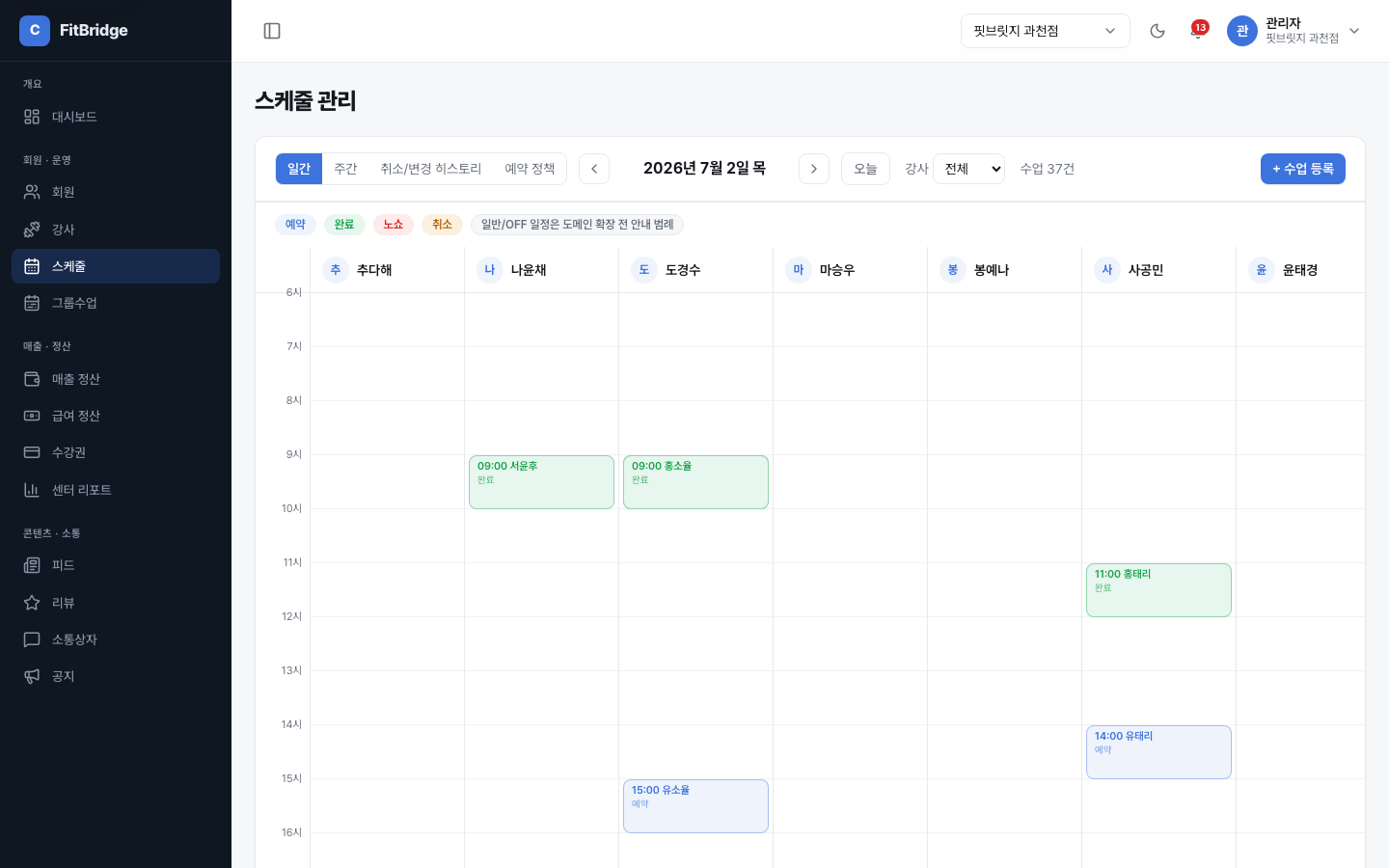Viewport: 1389px width, 868px height.
Task: Select 스케줄 in the sidebar
Action: click(116, 266)
